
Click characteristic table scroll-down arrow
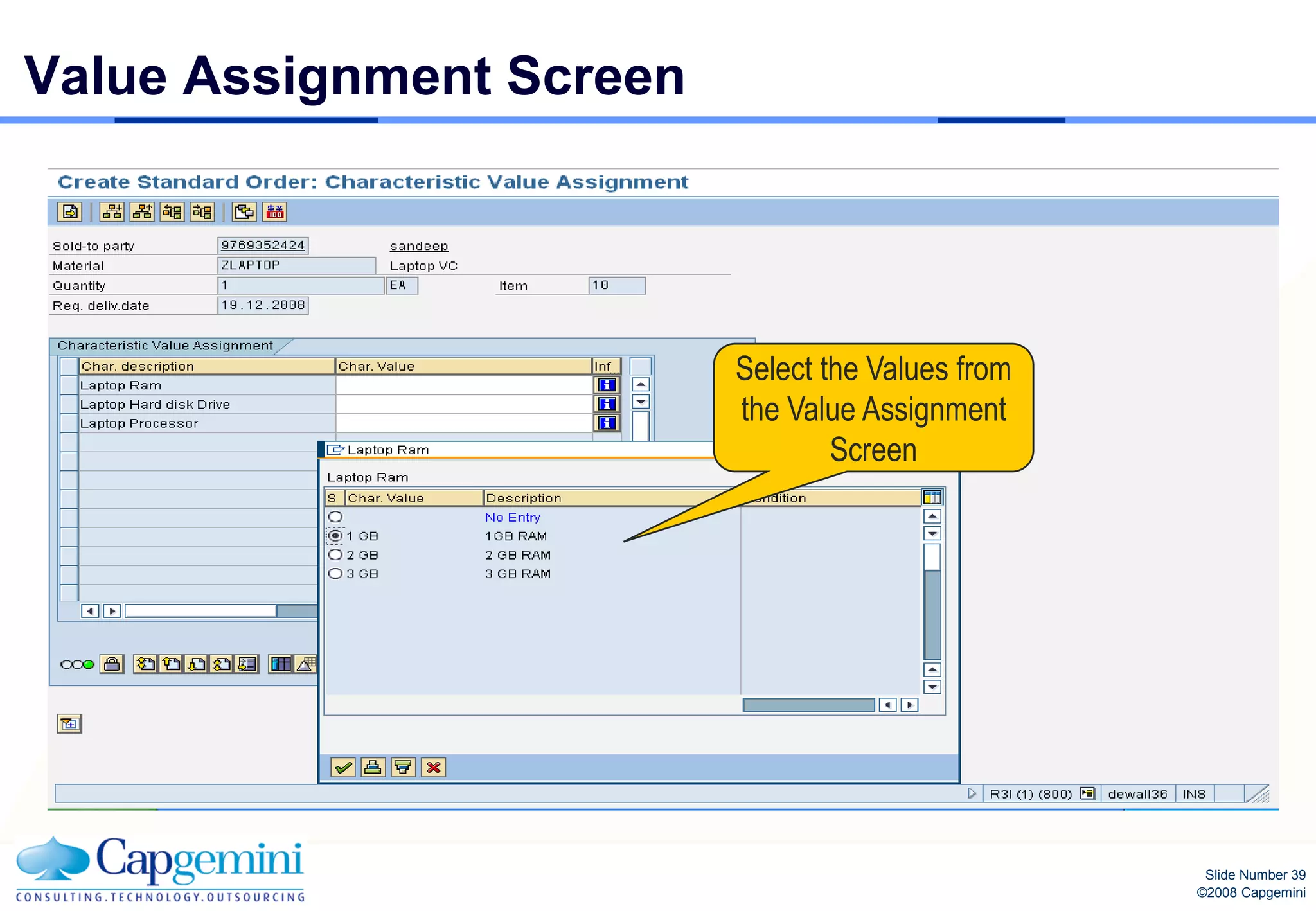point(641,402)
